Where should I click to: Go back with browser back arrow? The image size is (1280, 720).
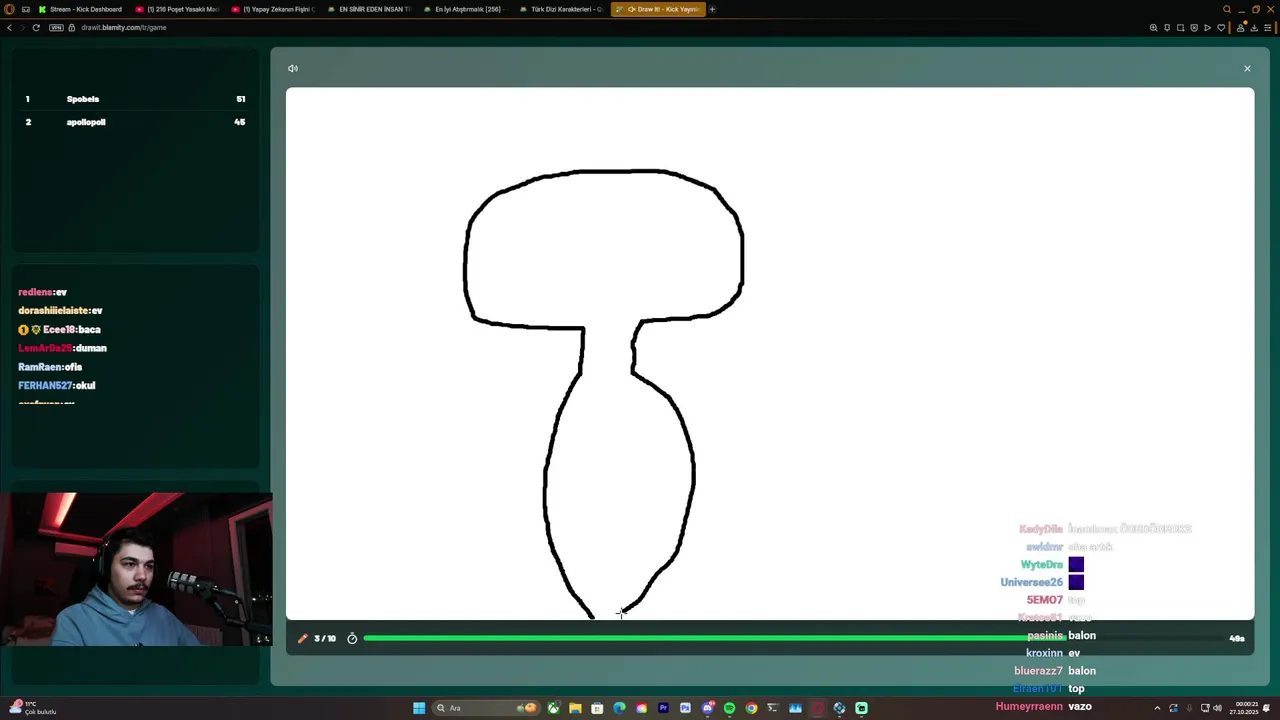pos(9,27)
